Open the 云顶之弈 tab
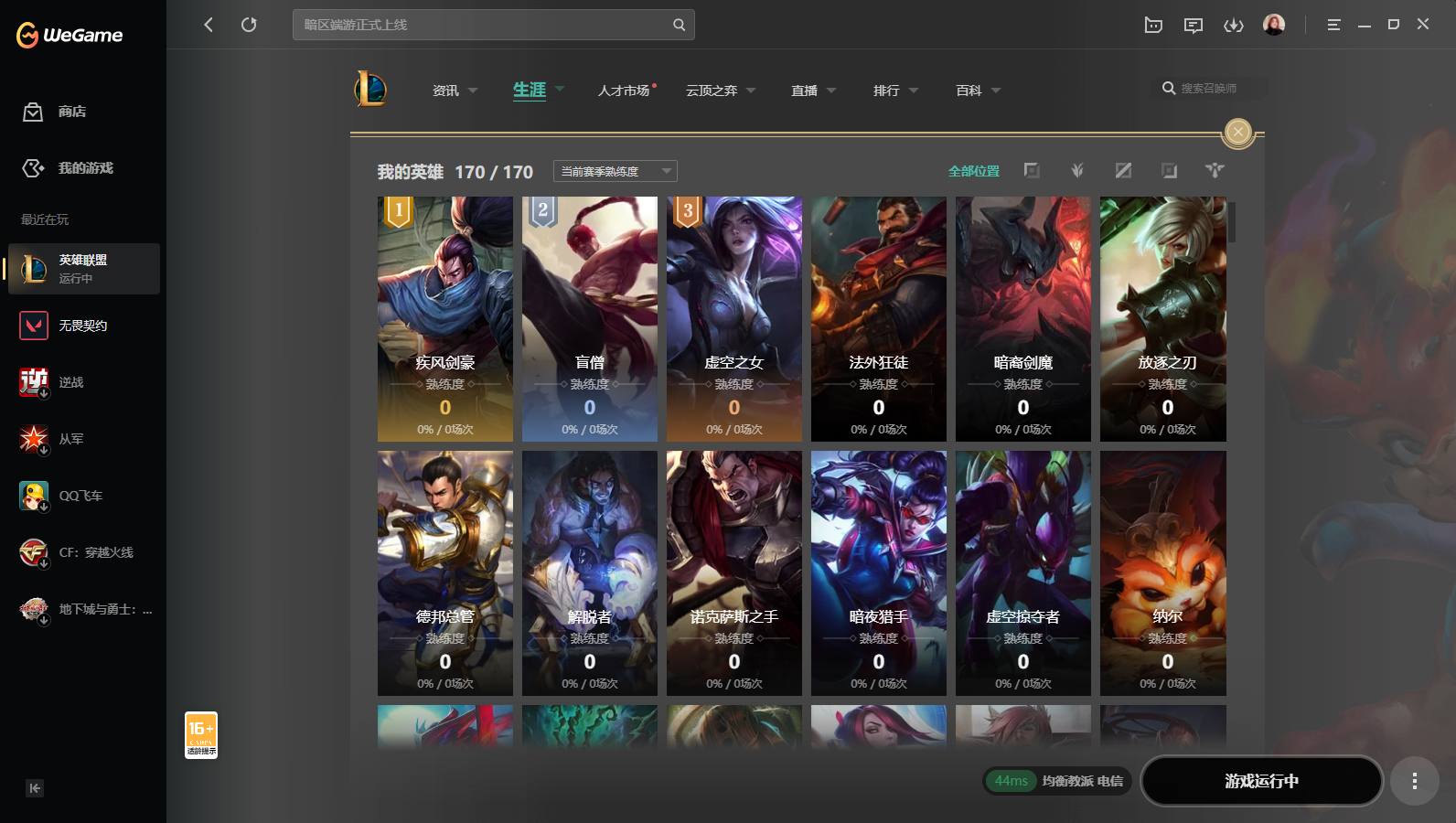 point(712,91)
